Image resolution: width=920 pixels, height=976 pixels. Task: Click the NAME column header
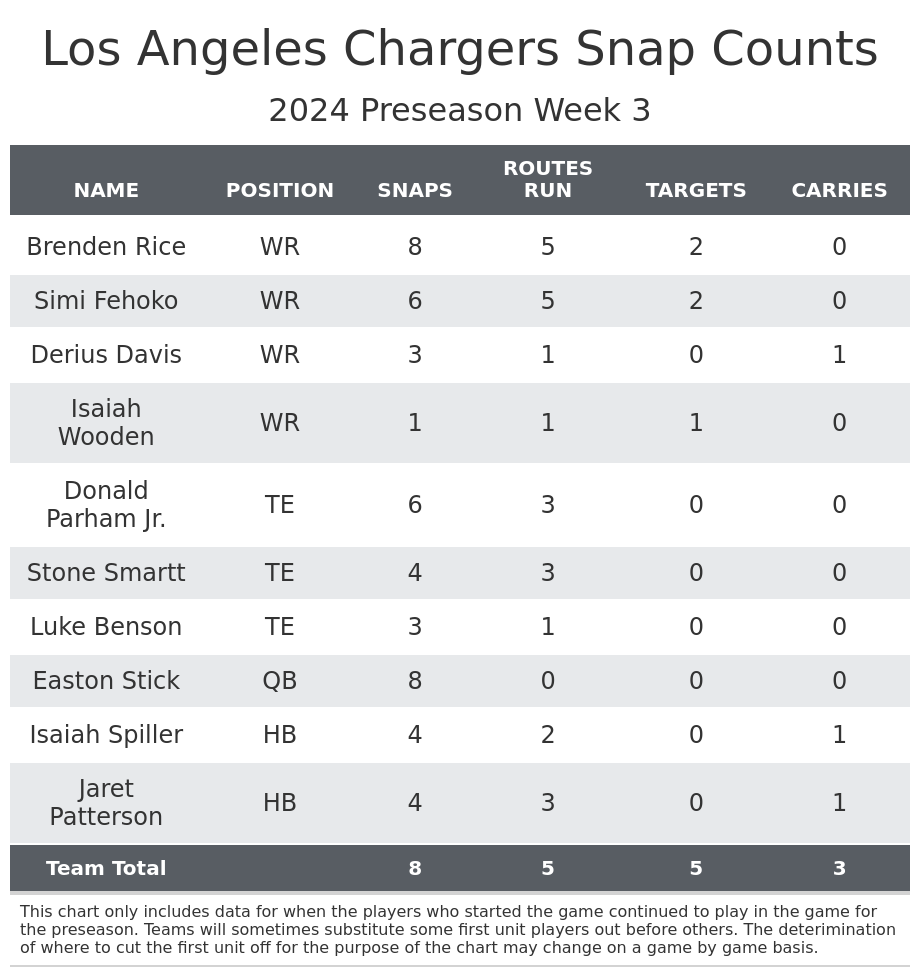(106, 190)
